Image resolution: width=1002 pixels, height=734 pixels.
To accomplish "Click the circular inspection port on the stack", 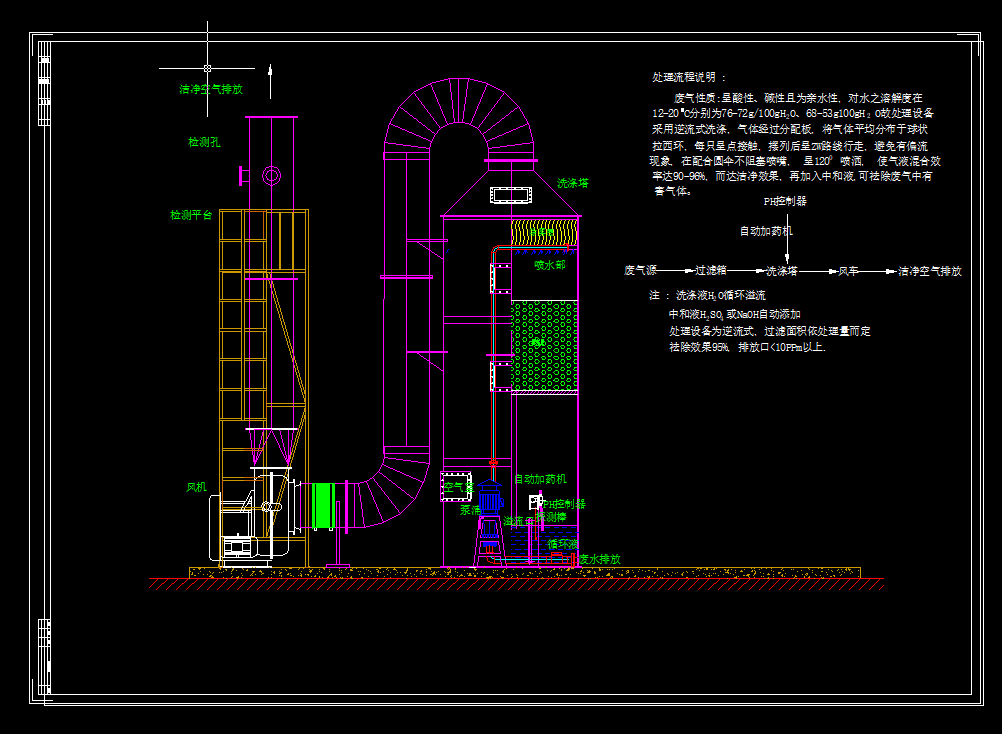I will tap(272, 175).
